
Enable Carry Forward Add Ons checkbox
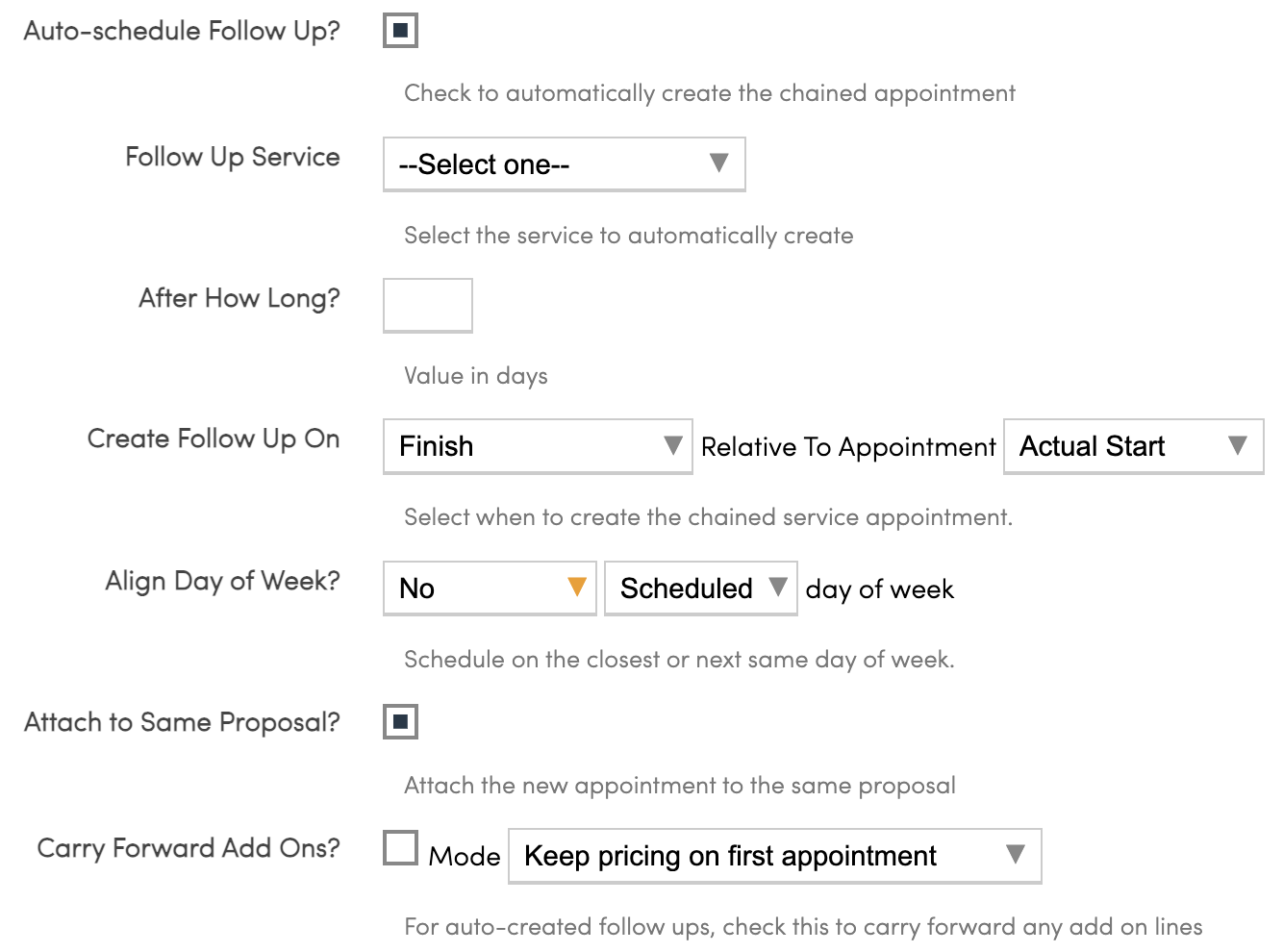[400, 848]
